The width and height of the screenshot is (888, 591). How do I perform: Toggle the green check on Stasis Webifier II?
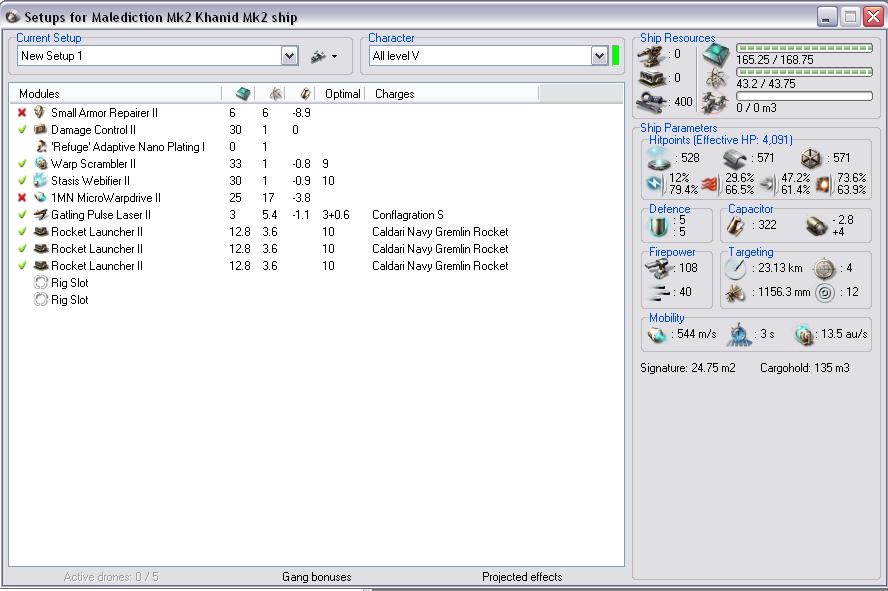pyautogui.click(x=22, y=181)
